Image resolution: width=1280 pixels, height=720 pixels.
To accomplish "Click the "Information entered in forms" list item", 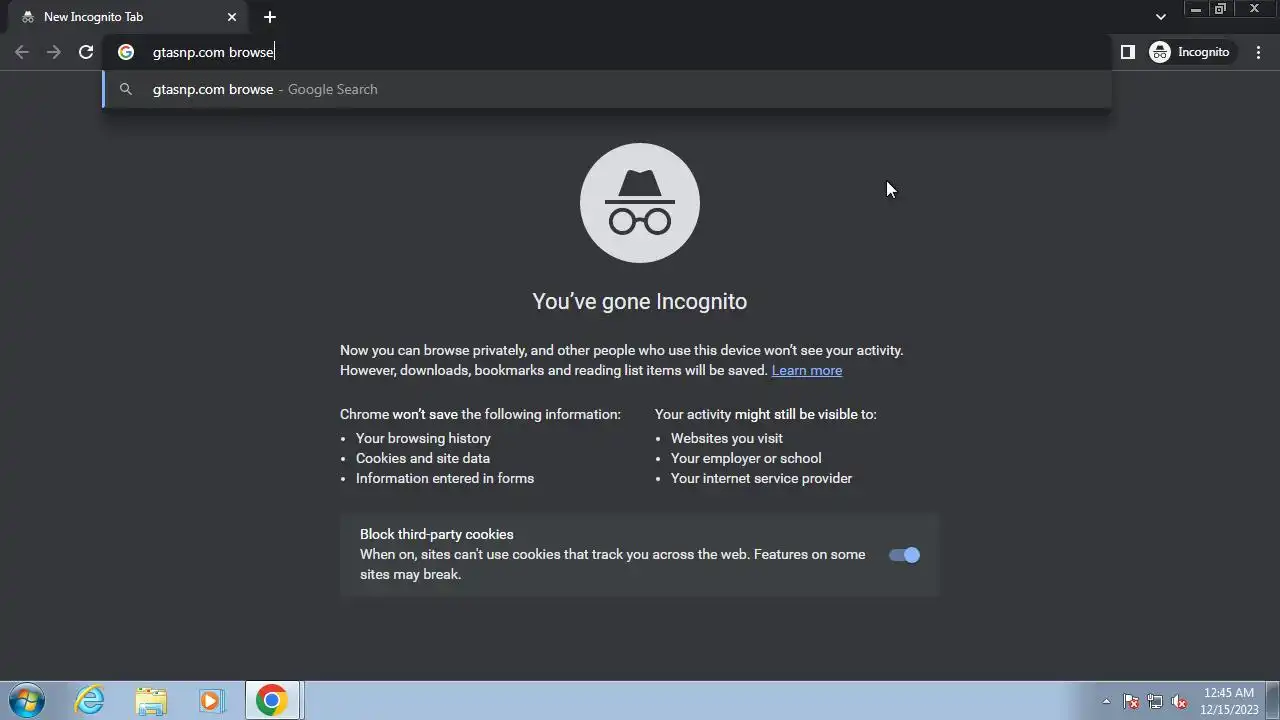I will (x=445, y=478).
